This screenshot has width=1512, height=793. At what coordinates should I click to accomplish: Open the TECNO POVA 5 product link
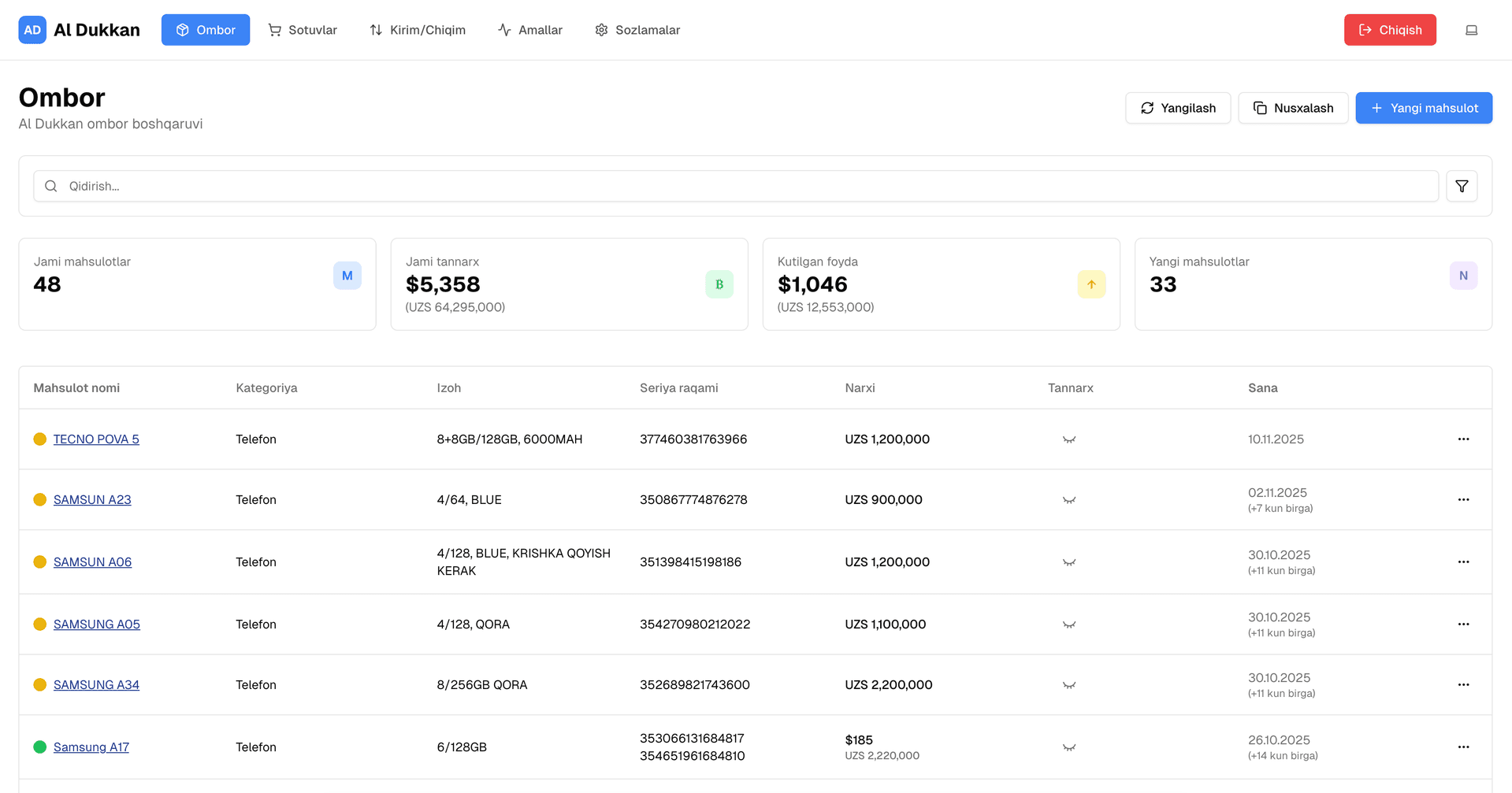96,439
